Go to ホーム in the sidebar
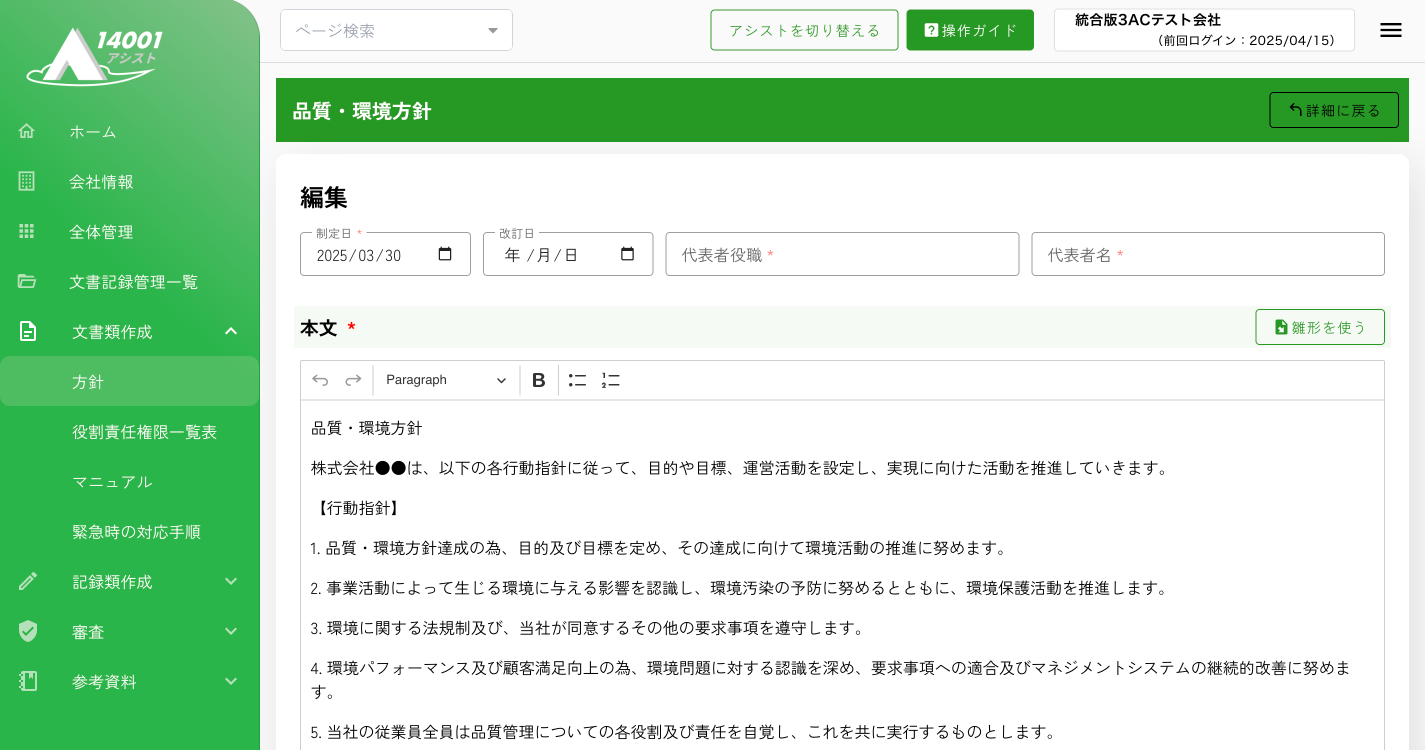Screen dimensions: 1425x750 (x=93, y=131)
